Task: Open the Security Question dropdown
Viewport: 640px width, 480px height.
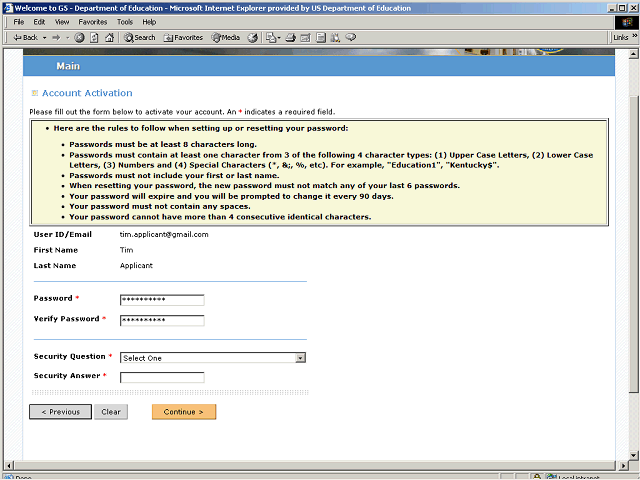Action: pyautogui.click(x=213, y=358)
